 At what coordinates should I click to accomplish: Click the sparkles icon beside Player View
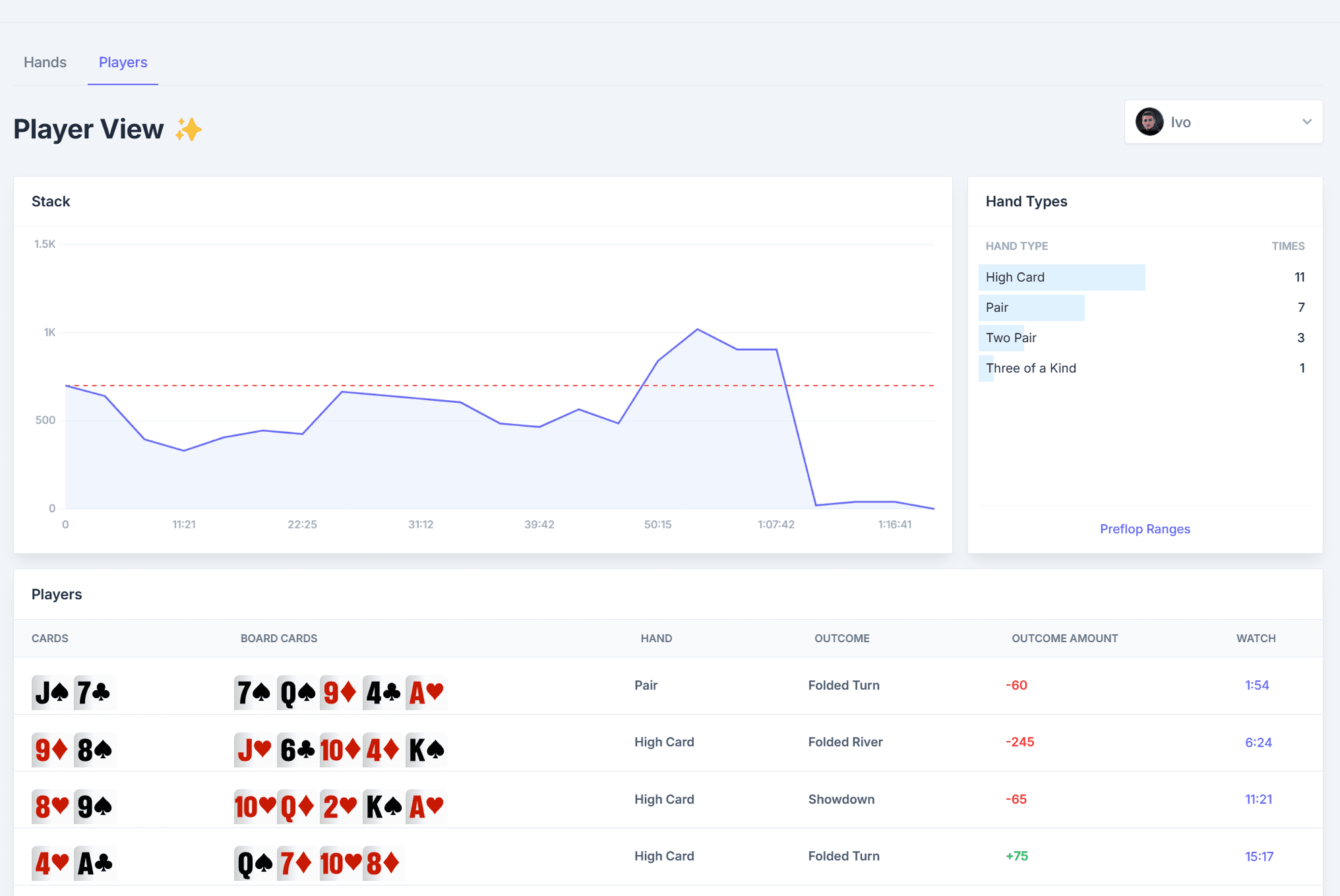[189, 129]
